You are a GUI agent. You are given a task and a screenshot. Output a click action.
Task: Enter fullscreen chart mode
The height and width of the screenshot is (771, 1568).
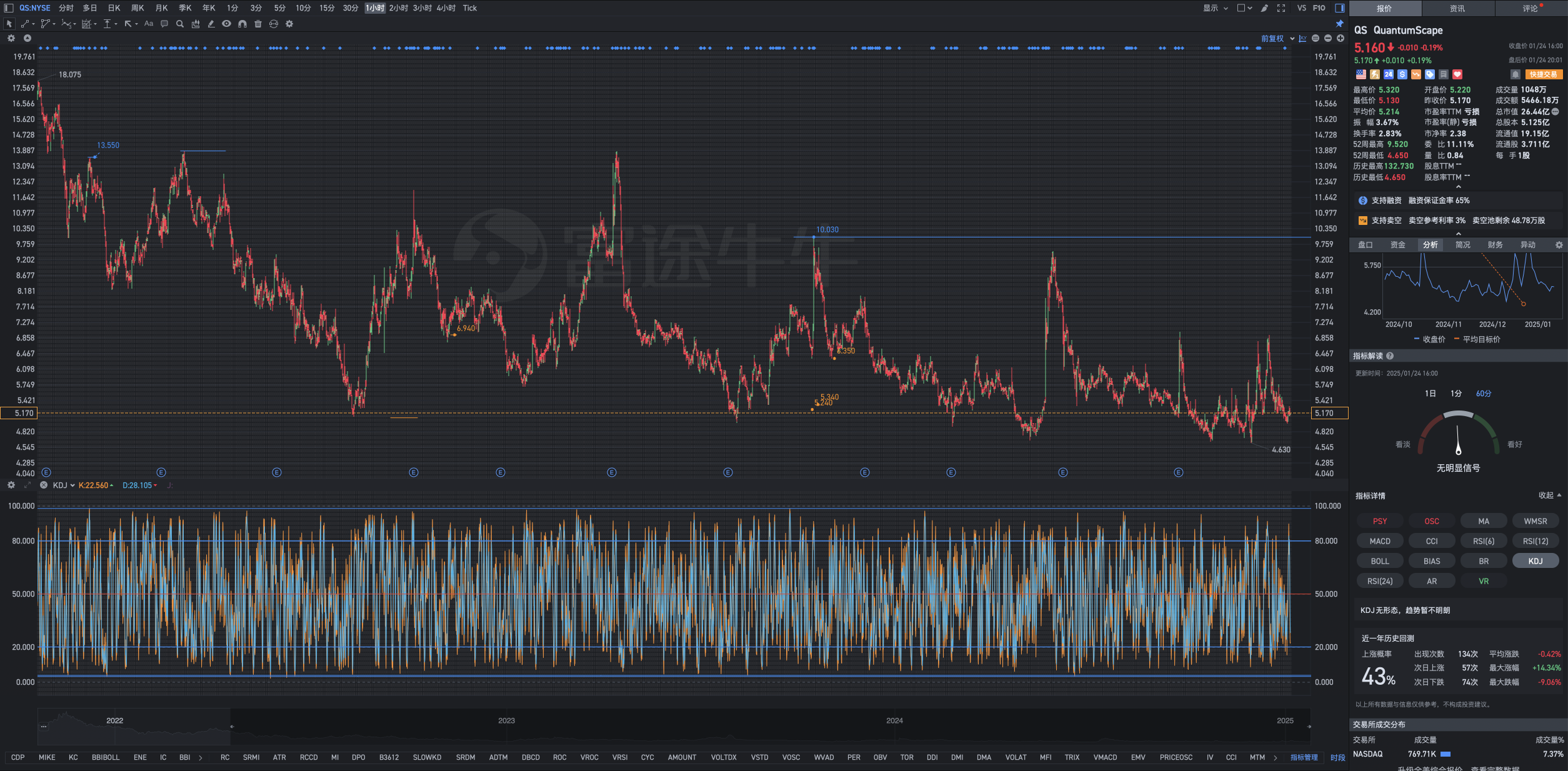click(x=1281, y=8)
